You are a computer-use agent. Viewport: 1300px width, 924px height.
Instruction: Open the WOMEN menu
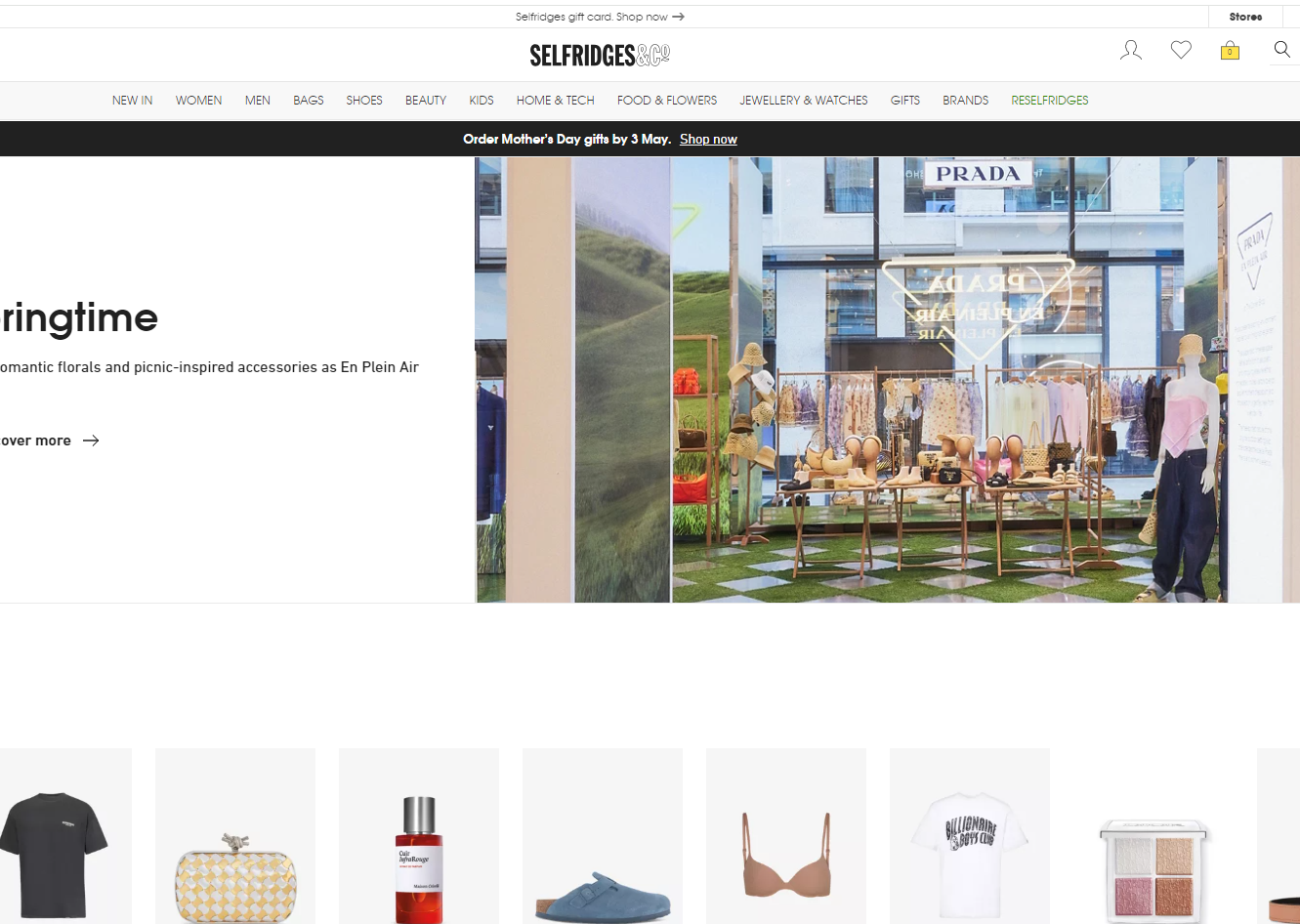click(x=199, y=101)
